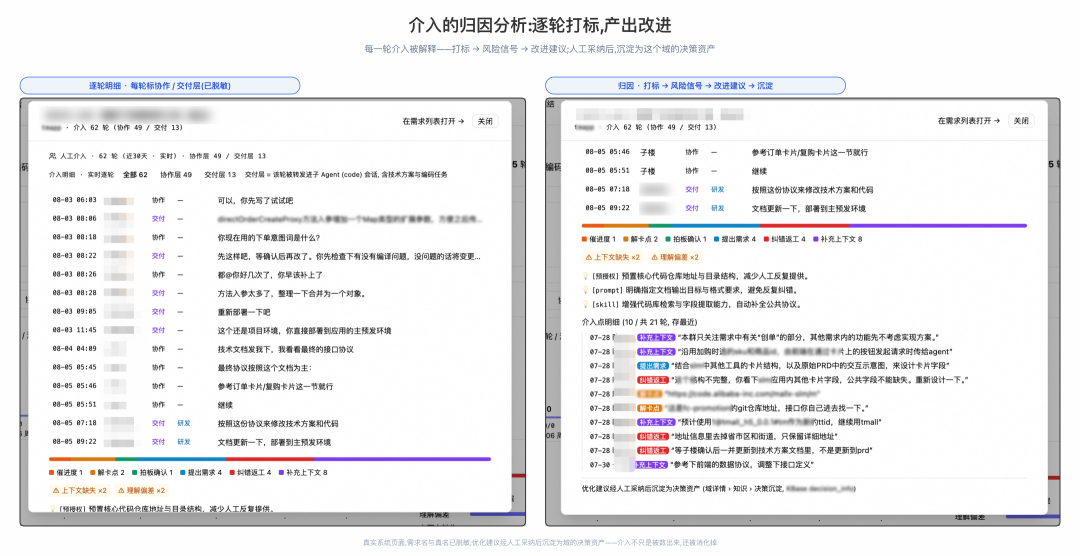This screenshot has height=556, width=1080.
Task: Click the 归因 · 打标 → 风险信号 pill header
Action: click(x=695, y=85)
